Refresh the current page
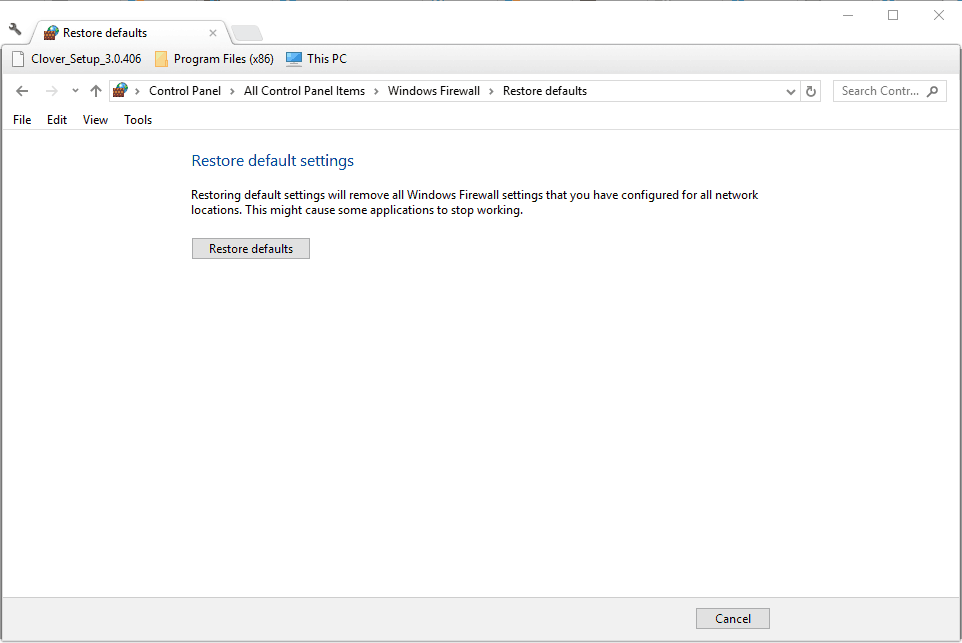Image resolution: width=962 pixels, height=643 pixels. tap(810, 91)
